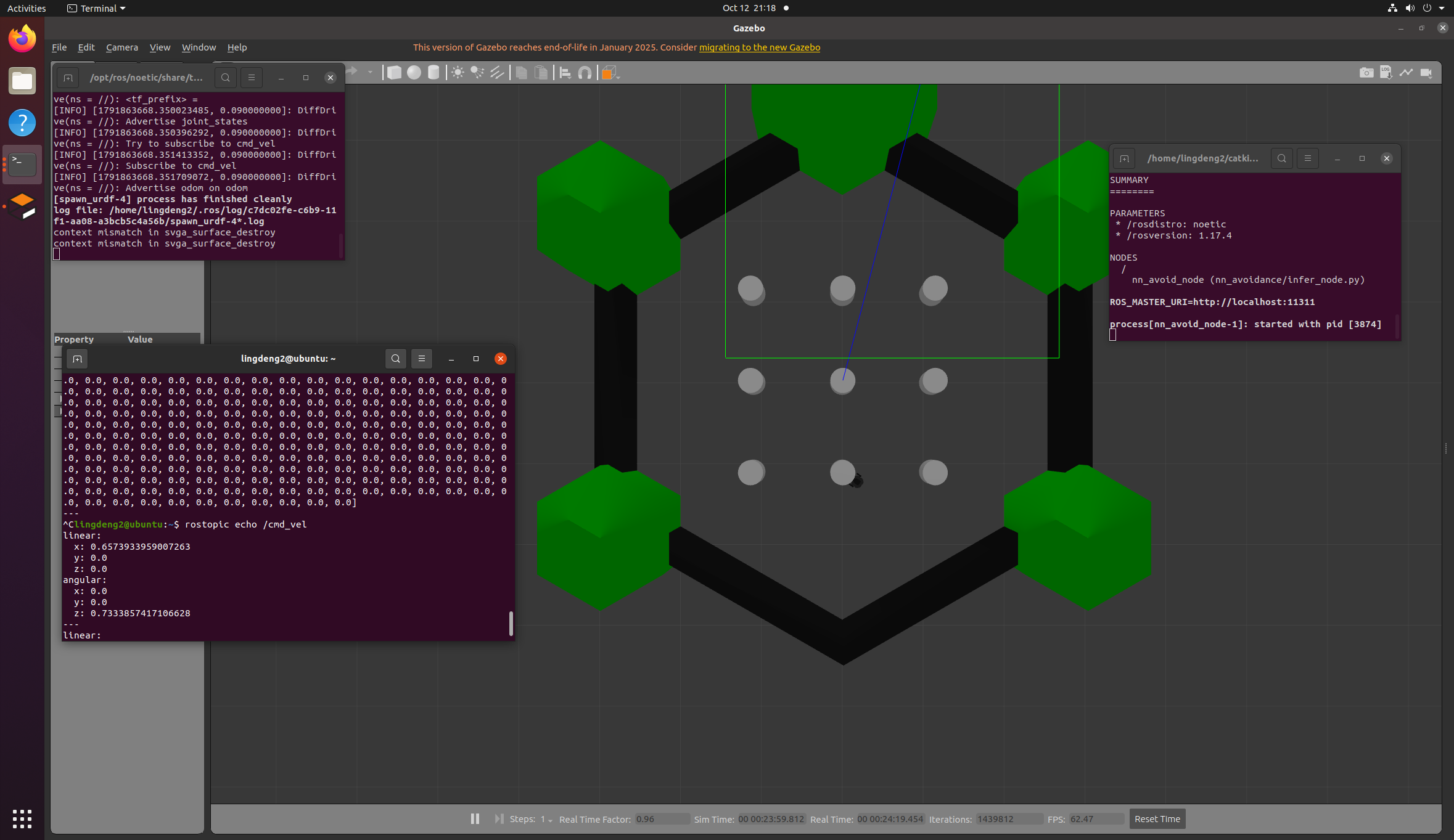Open the Align tool in Gazebo toolbar
The image size is (1454, 840).
tap(565, 73)
